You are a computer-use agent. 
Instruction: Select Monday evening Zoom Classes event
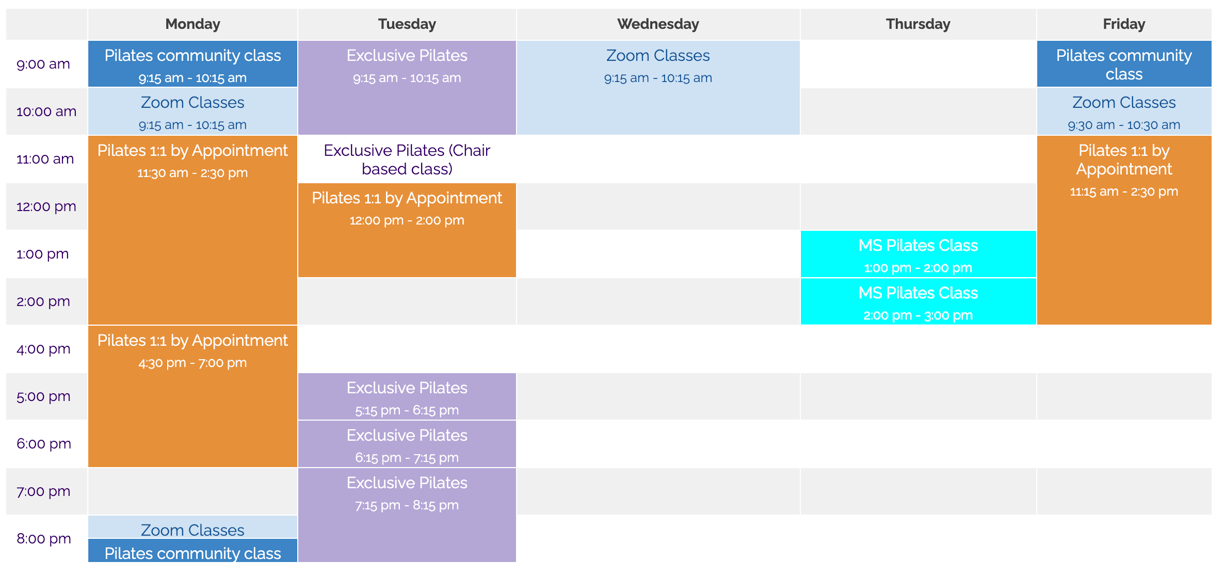coord(192,527)
